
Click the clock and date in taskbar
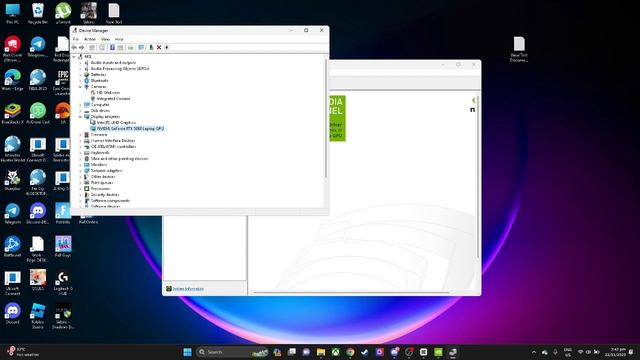[616, 352]
